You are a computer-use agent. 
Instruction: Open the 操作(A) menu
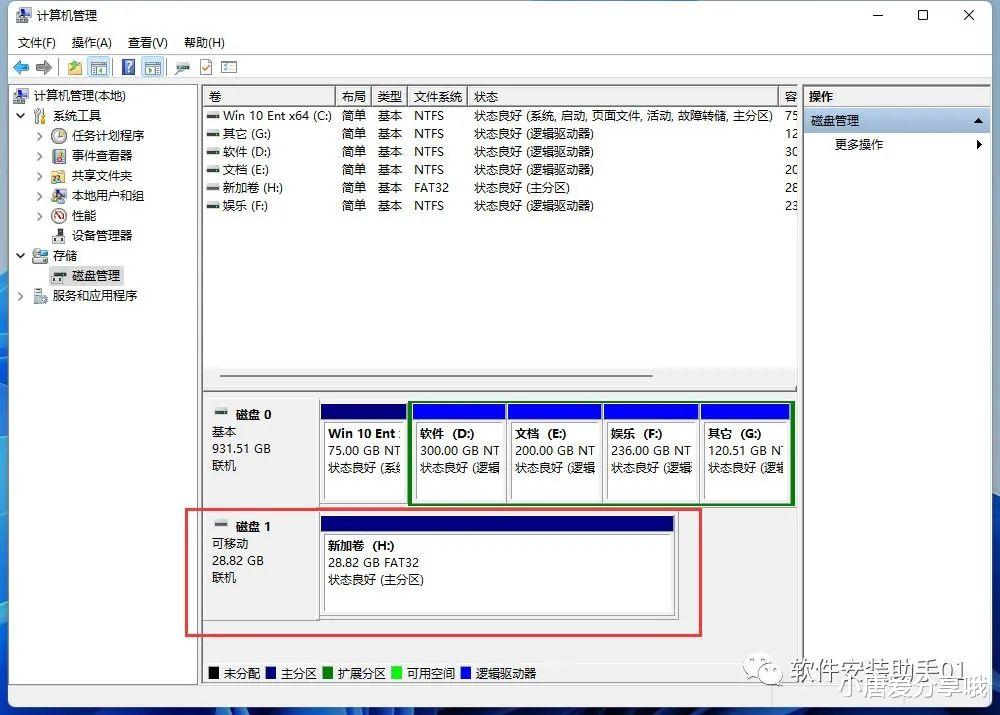point(92,43)
